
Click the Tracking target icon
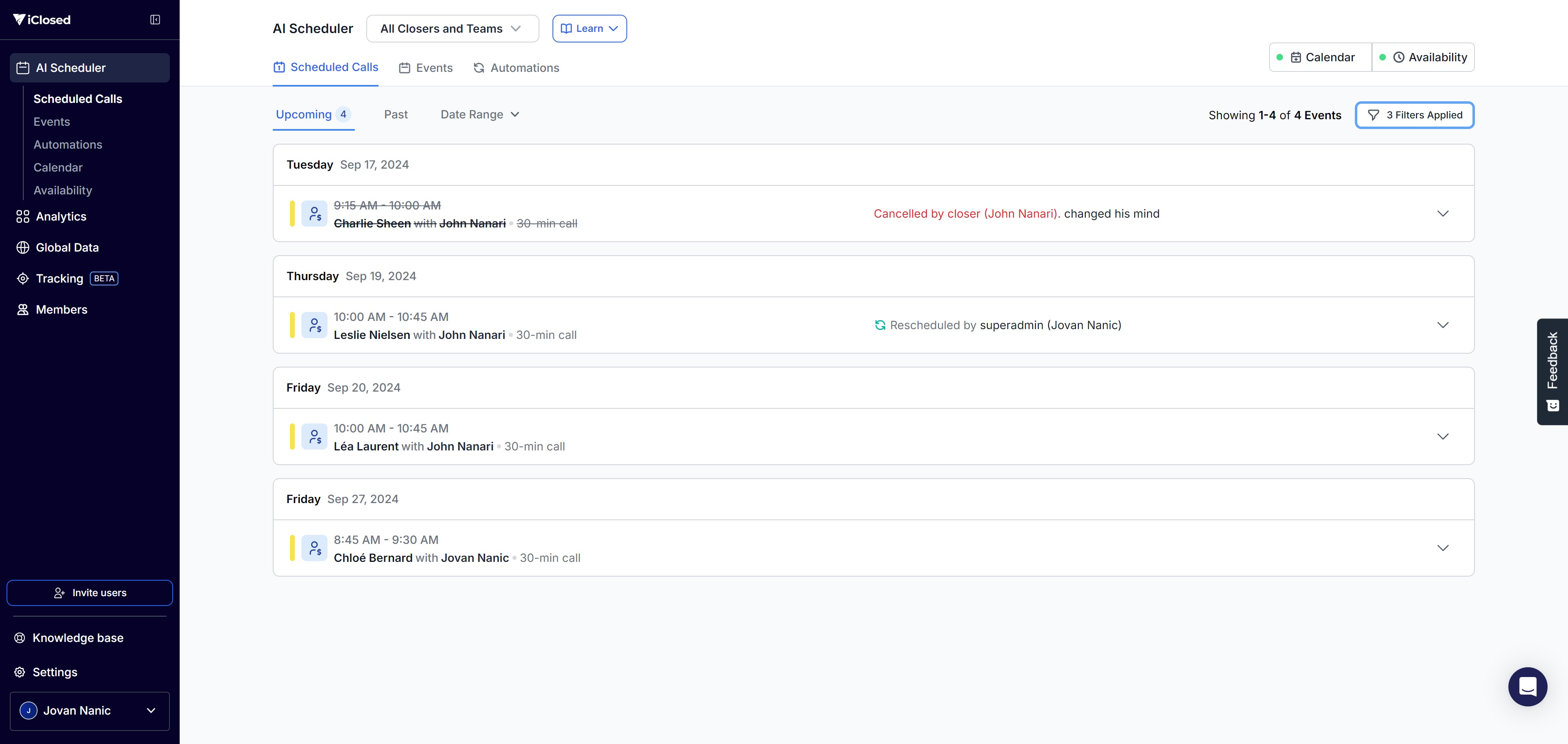pyautogui.click(x=22, y=279)
